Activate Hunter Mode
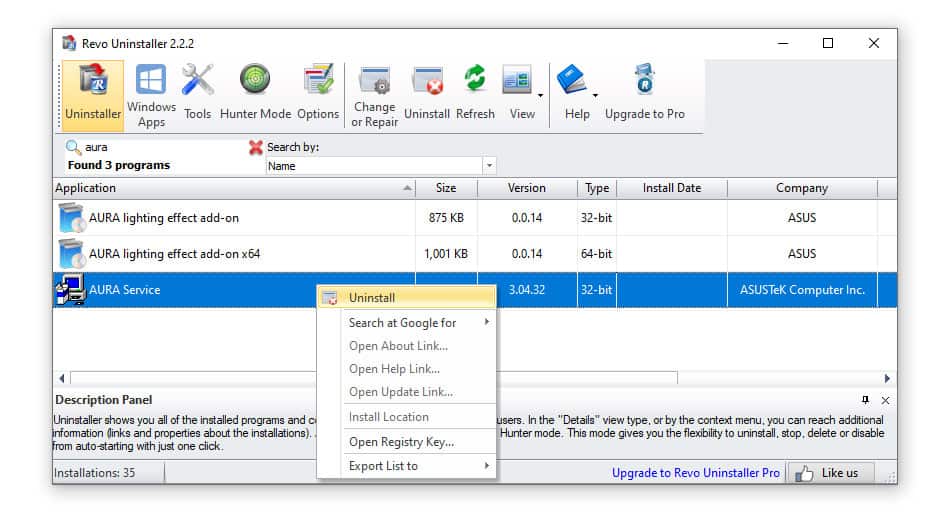The image size is (949, 525). [x=255, y=92]
